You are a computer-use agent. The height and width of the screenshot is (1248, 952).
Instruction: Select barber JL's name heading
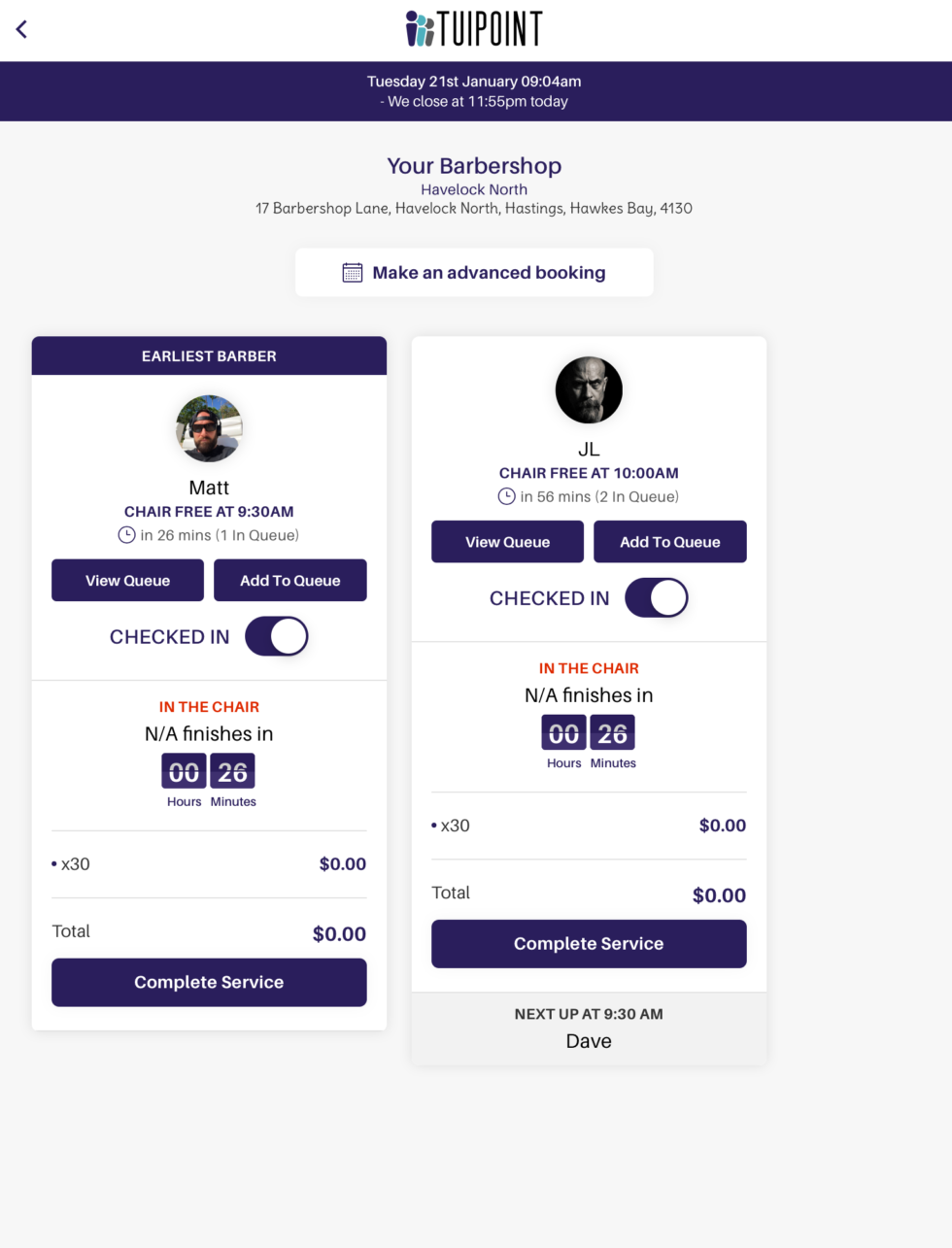click(x=589, y=449)
